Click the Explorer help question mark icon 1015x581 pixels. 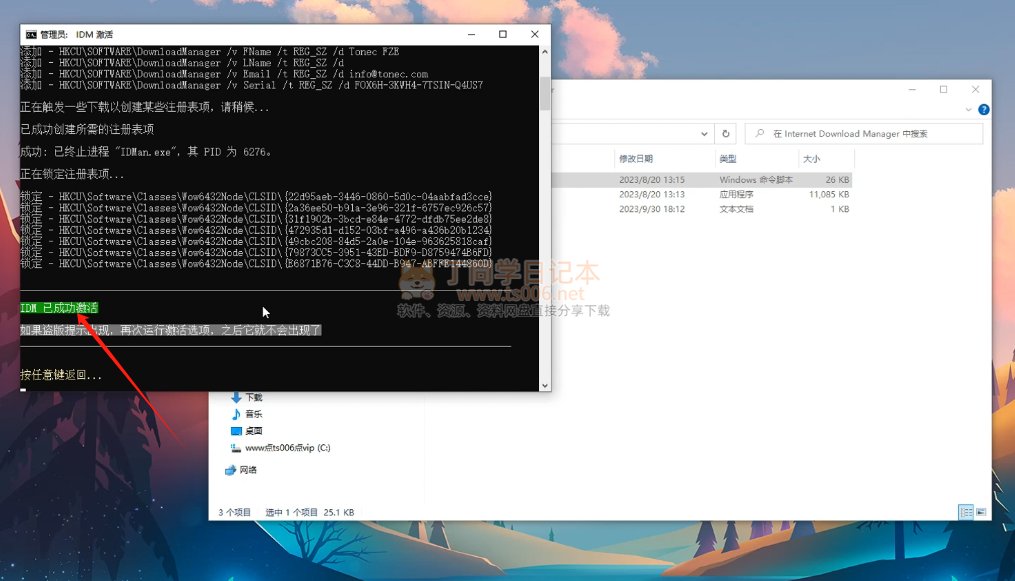click(x=984, y=110)
